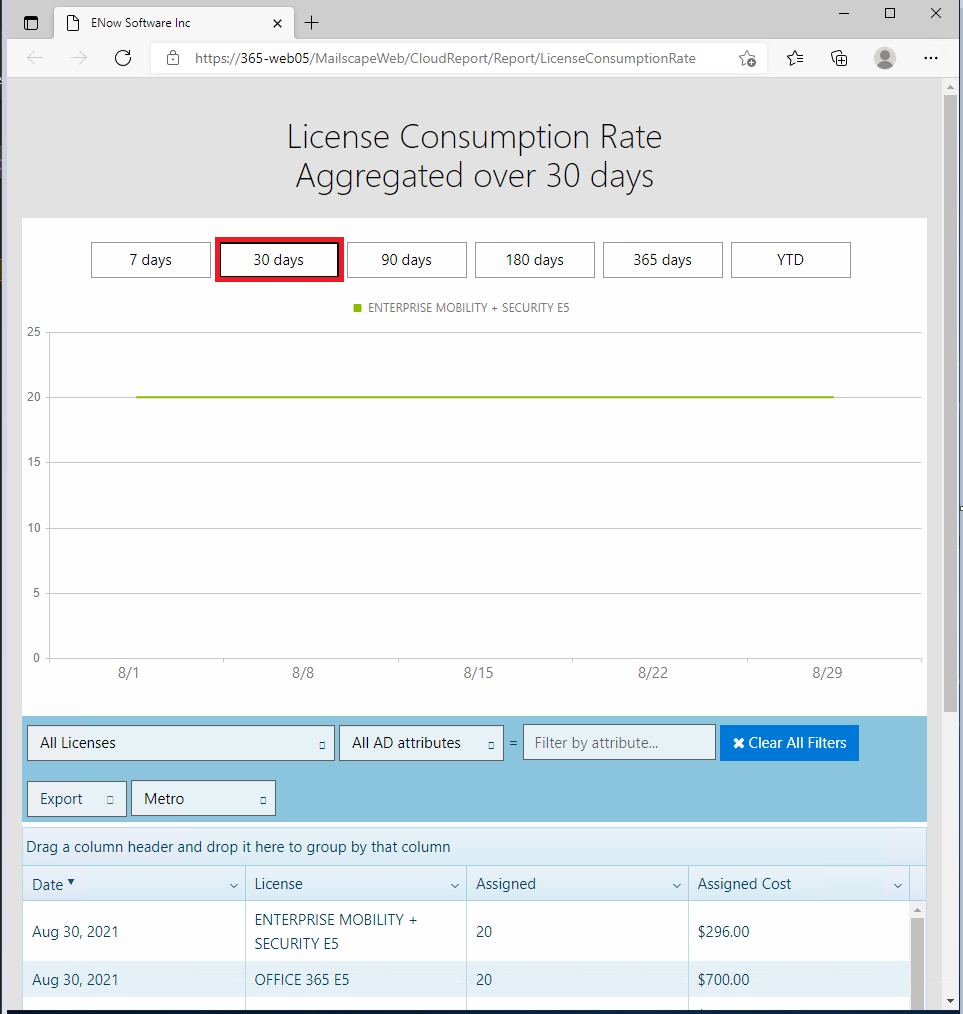The height and width of the screenshot is (1014, 963).
Task: Click the page vertical scrollbar thumb
Action: tap(950, 404)
